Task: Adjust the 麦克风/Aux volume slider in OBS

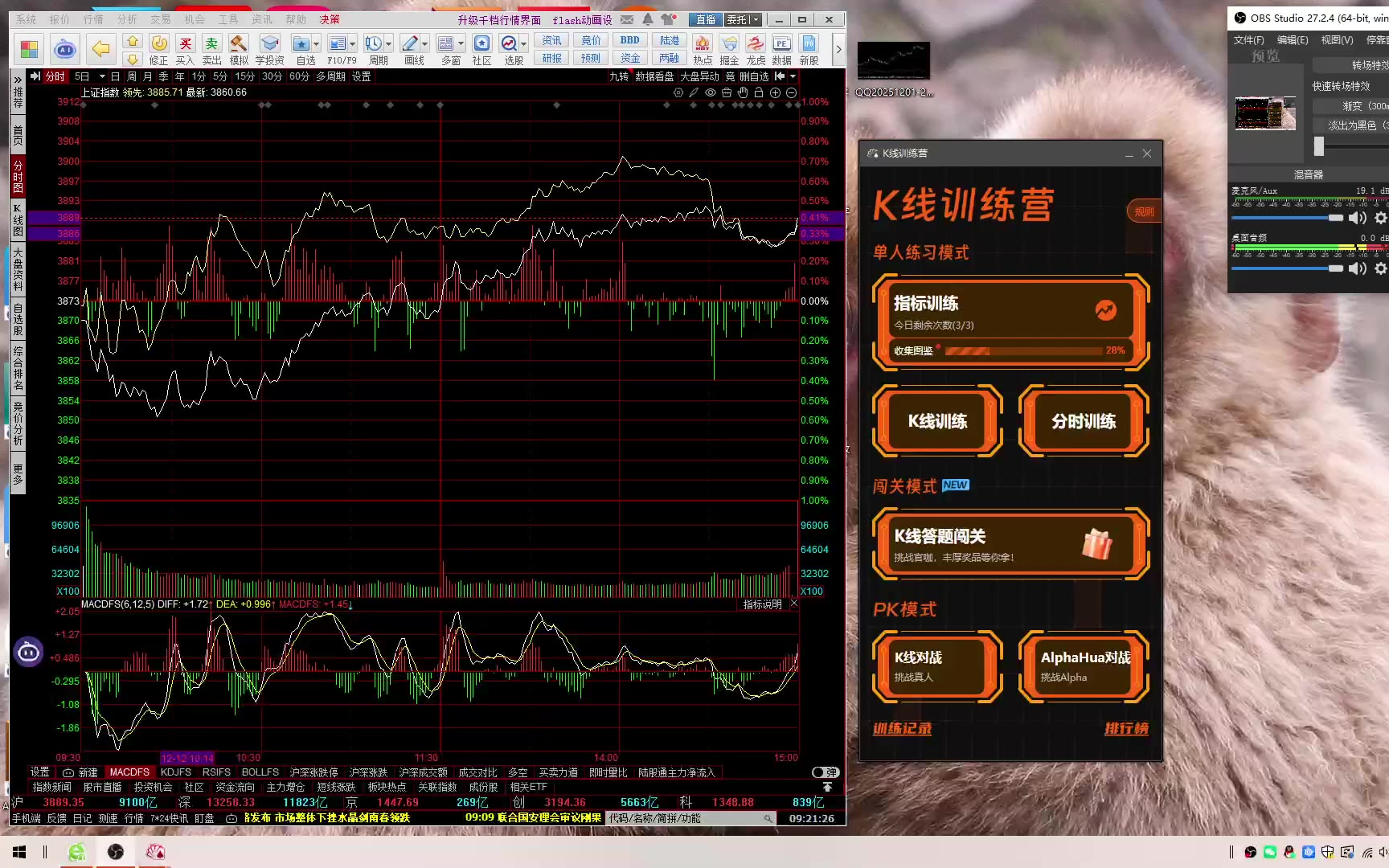Action: [1286, 218]
